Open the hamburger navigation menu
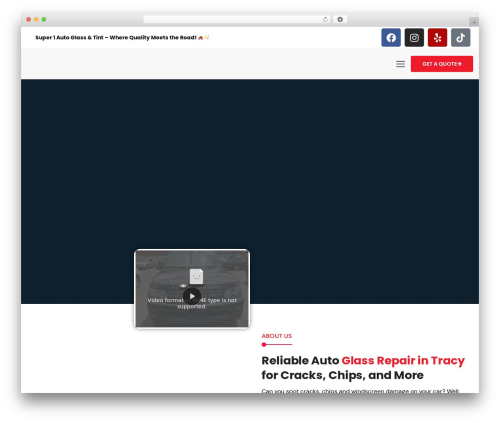Image resolution: width=500 pixels, height=423 pixels. tap(400, 64)
